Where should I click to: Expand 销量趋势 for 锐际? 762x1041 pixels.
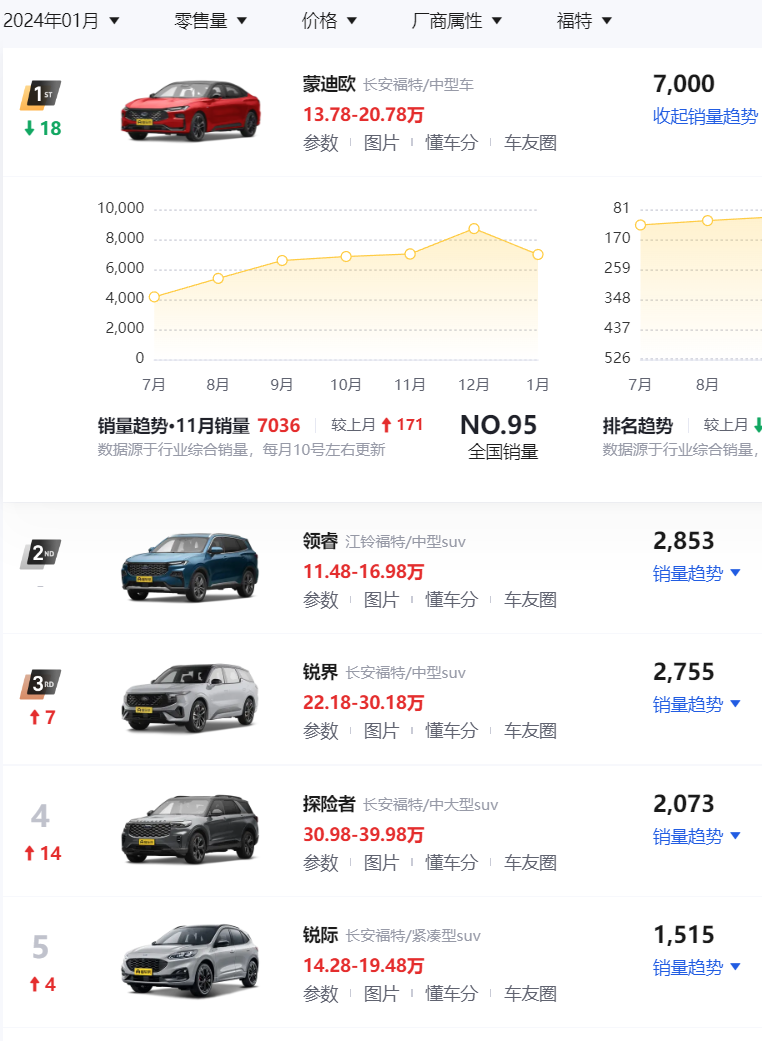pos(696,967)
